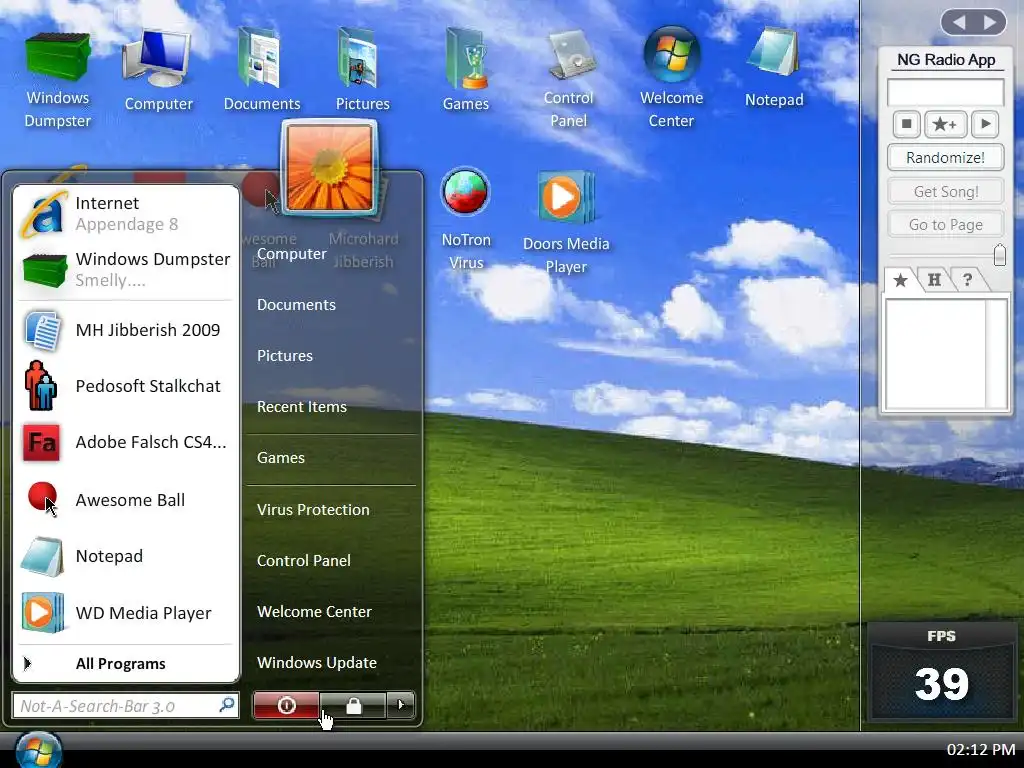This screenshot has height=768, width=1024.
Task: Select Recent Items in start menu
Action: 302,407
